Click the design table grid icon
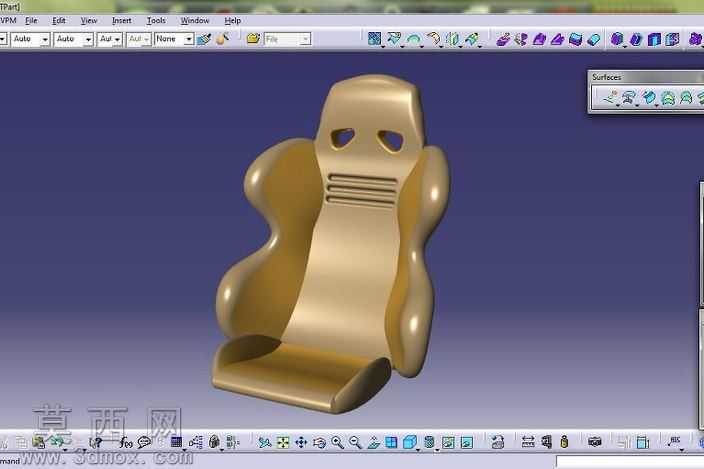This screenshot has height=469, width=704. [x=176, y=443]
